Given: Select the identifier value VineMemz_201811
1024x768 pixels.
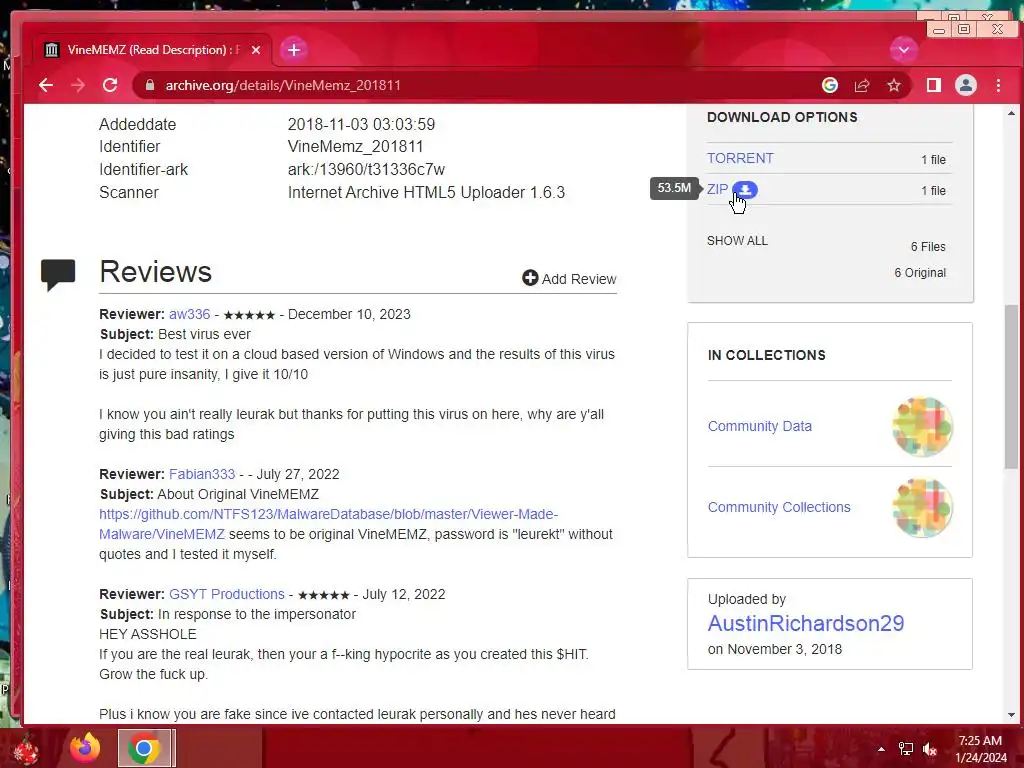Looking at the screenshot, I should tap(355, 147).
